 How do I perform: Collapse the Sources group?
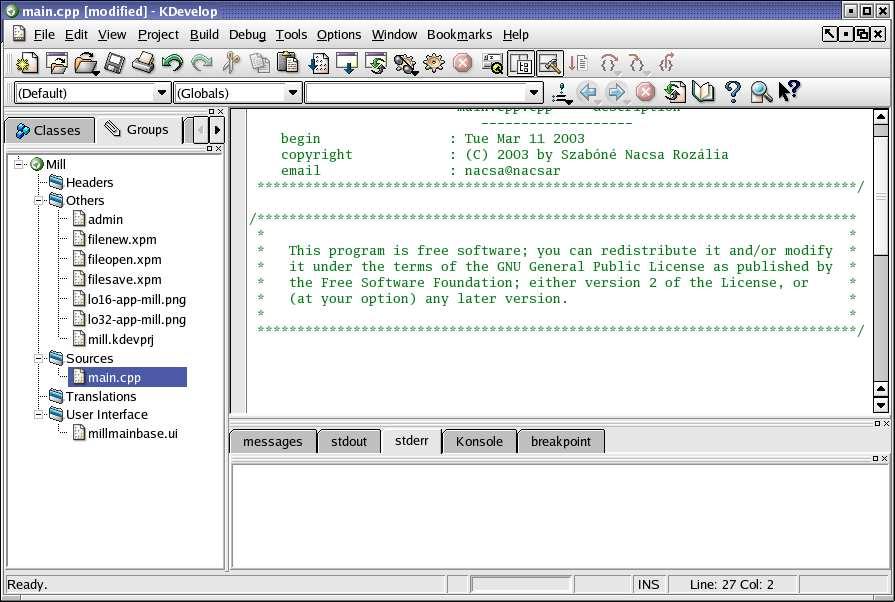click(x=39, y=359)
